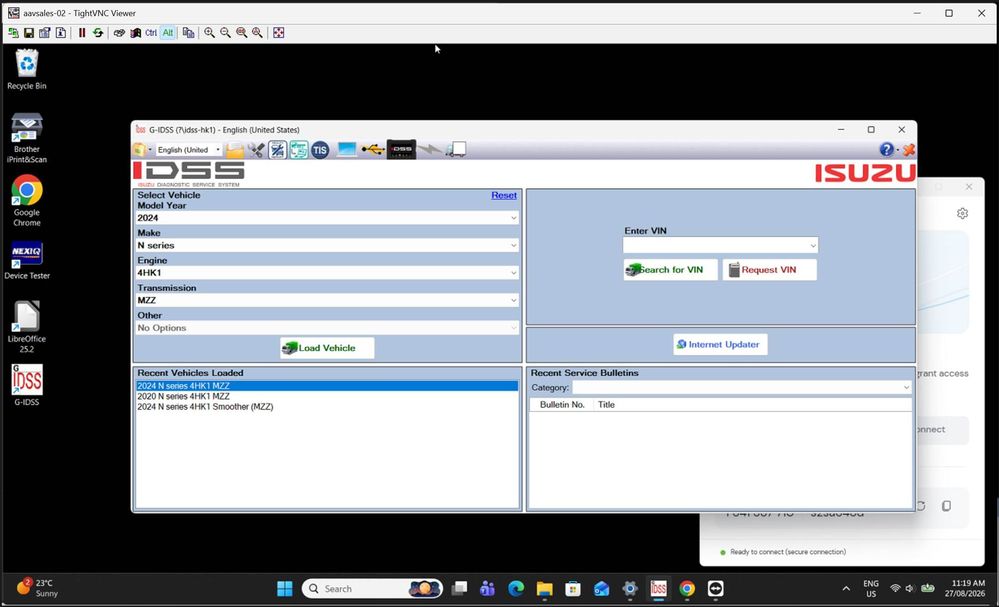Screen dimensions: 999x607
Task: Open the G-IDSS language dropdown
Action: coord(218,150)
